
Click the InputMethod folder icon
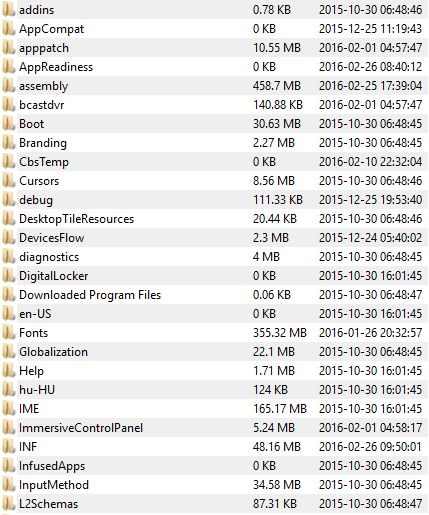pyautogui.click(x=8, y=485)
